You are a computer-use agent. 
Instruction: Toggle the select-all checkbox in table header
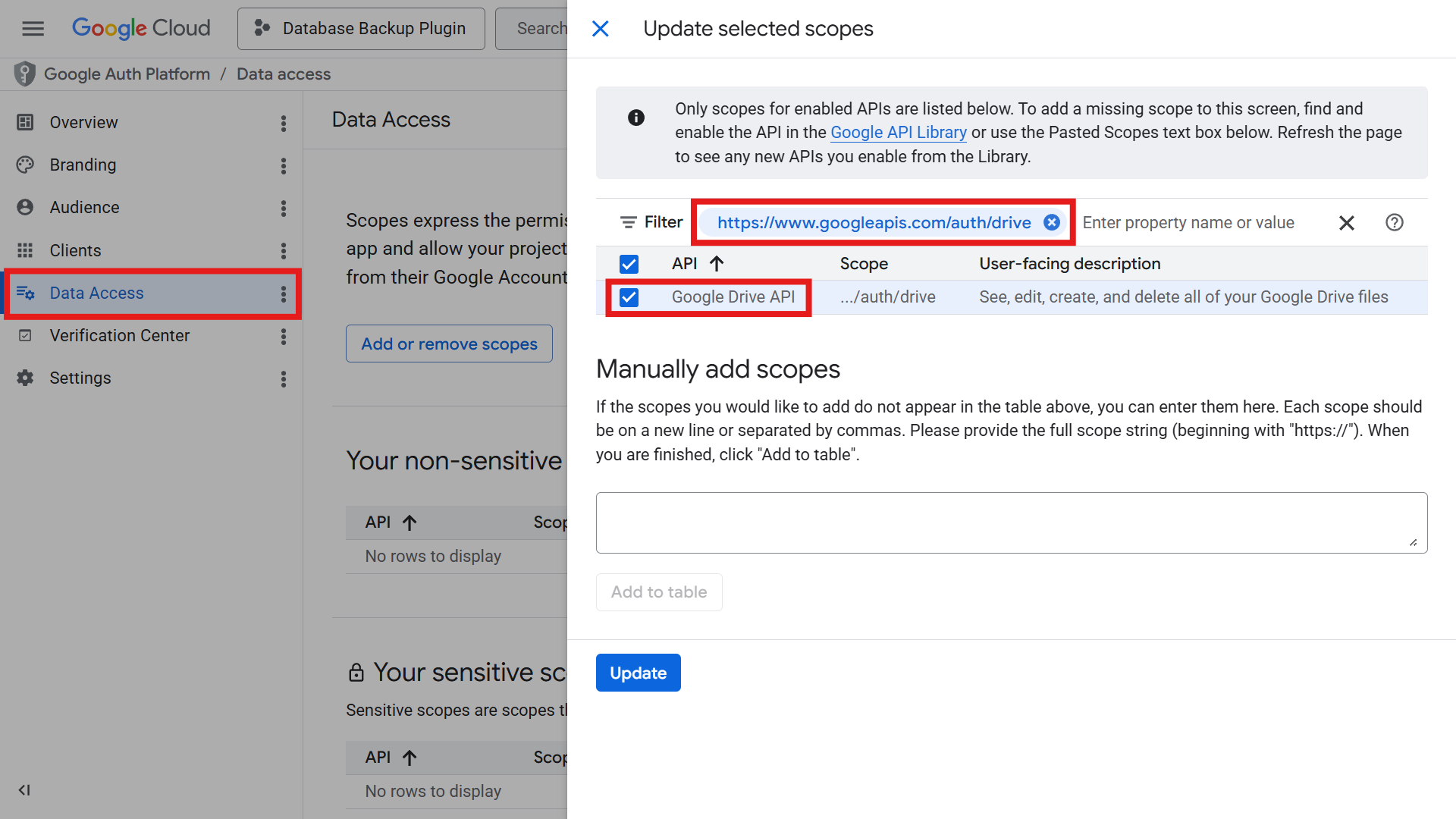click(x=629, y=264)
